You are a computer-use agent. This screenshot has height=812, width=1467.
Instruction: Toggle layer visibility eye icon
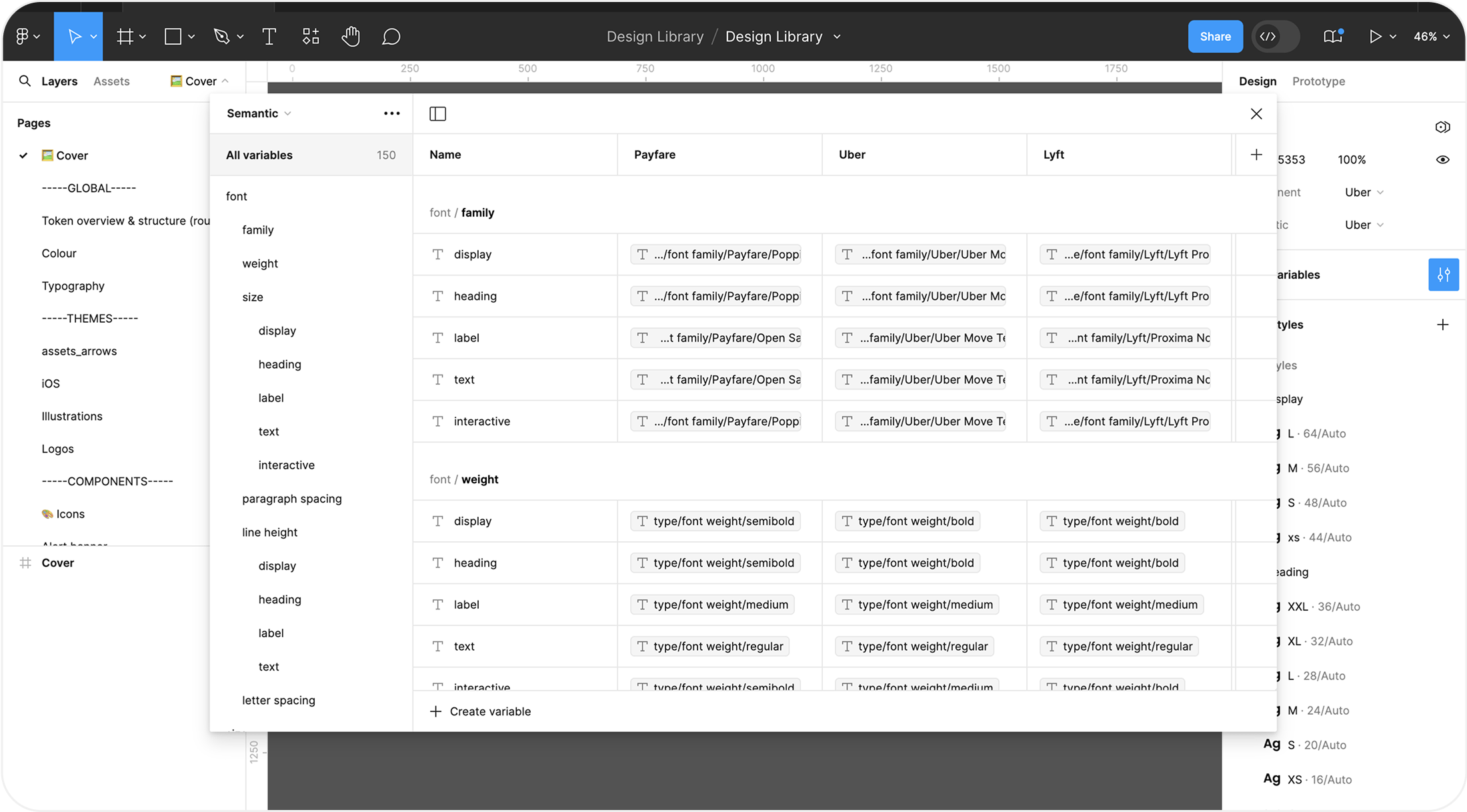[x=1442, y=160]
